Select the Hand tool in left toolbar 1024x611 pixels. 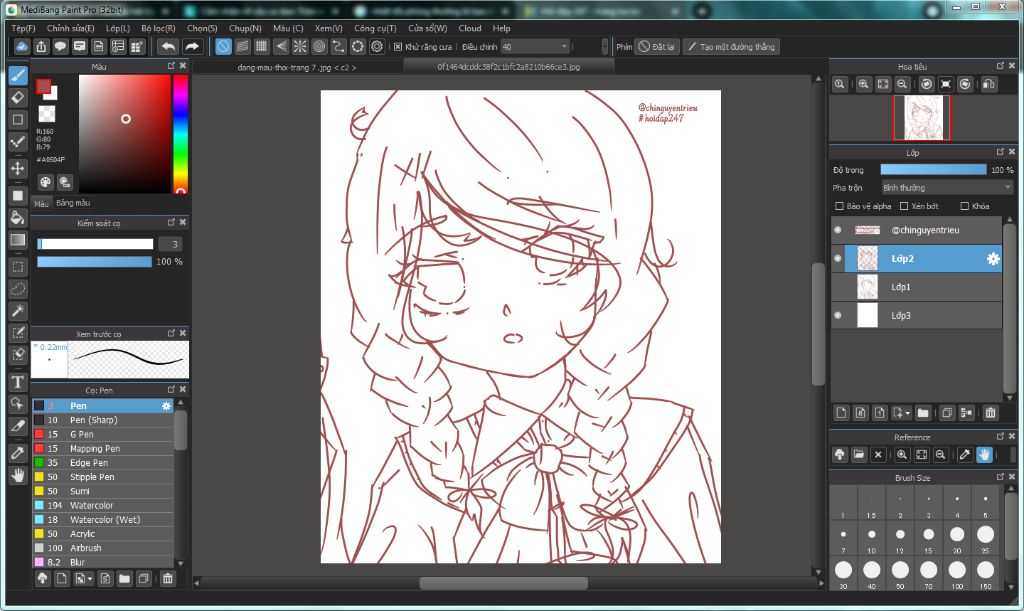click(x=18, y=475)
